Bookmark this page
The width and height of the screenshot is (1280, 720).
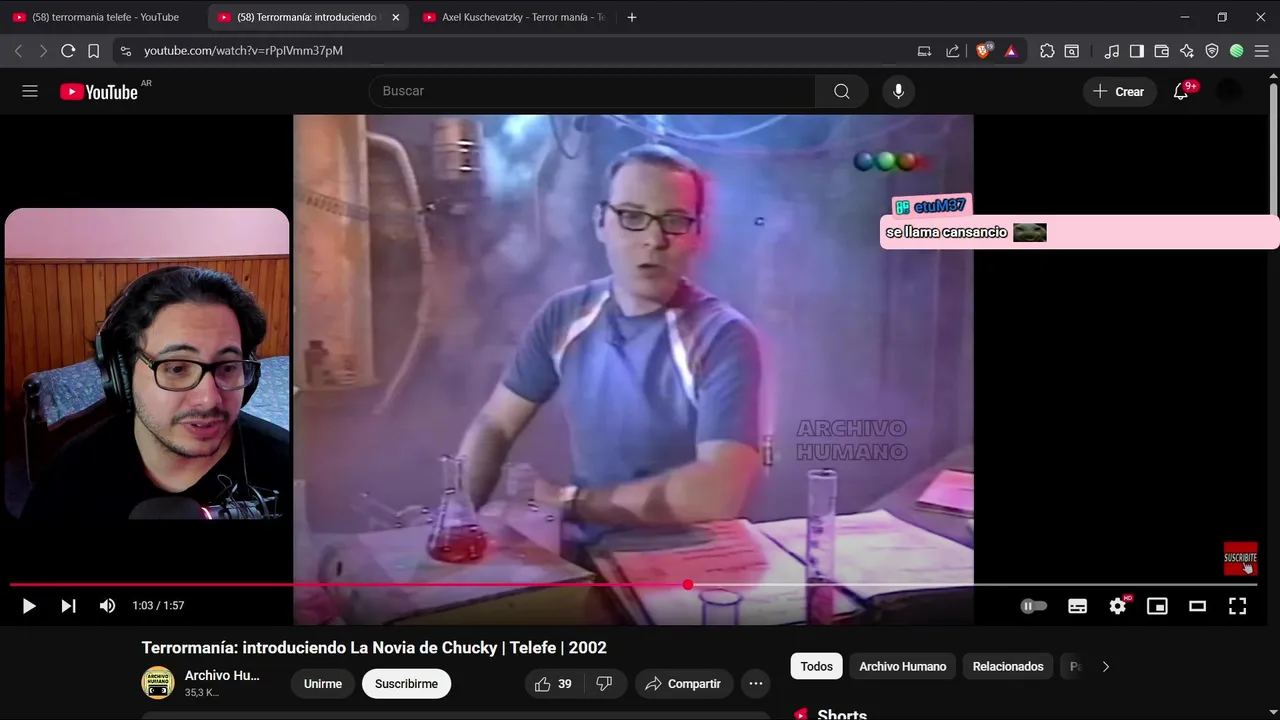click(x=93, y=51)
